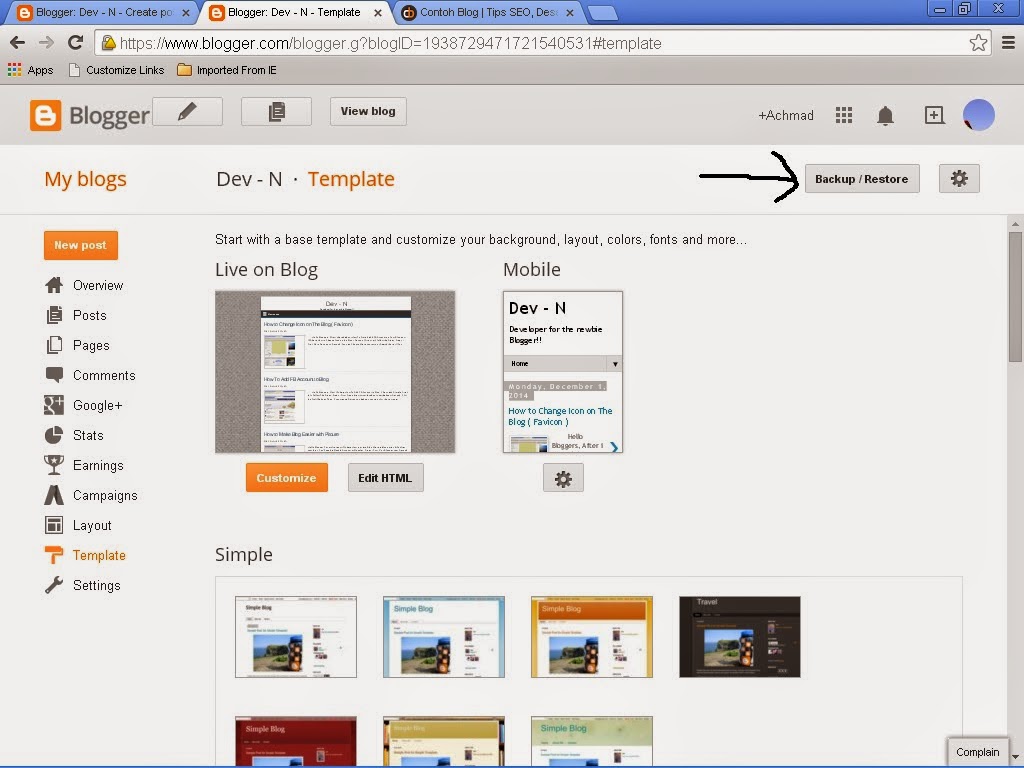The height and width of the screenshot is (768, 1024).
Task: Click the Earnings trophy icon
Action: coord(54,465)
